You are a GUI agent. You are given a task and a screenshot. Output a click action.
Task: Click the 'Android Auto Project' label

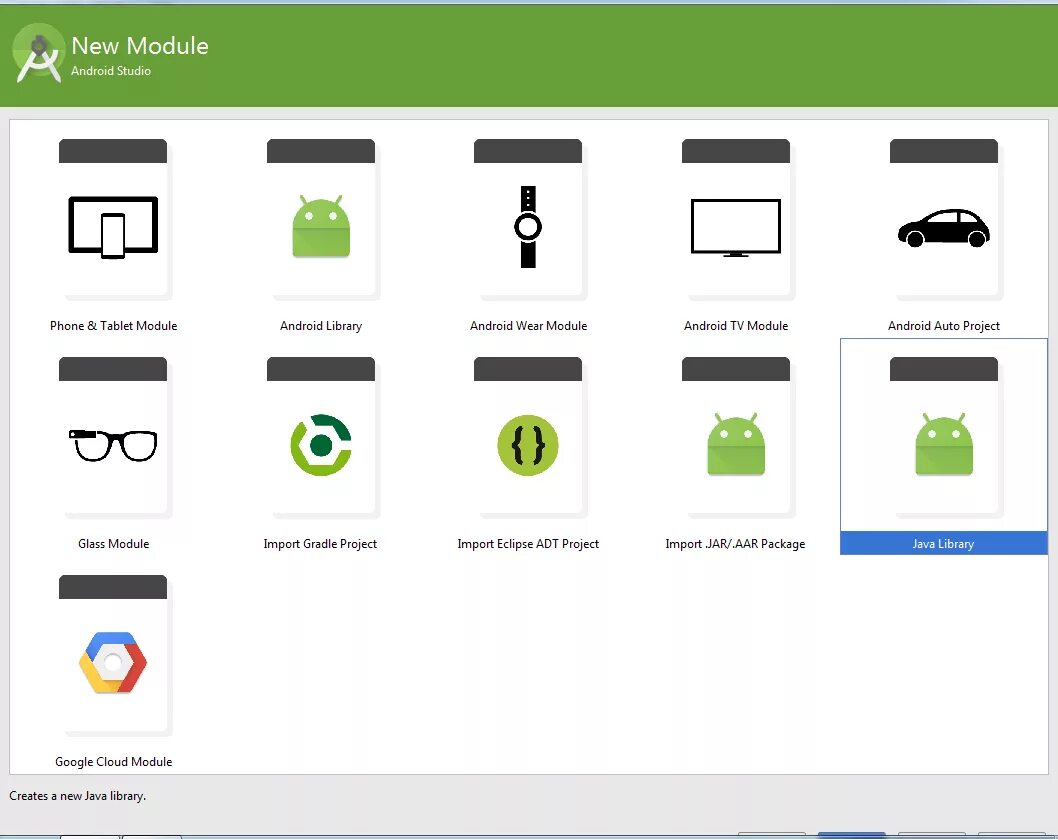943,326
